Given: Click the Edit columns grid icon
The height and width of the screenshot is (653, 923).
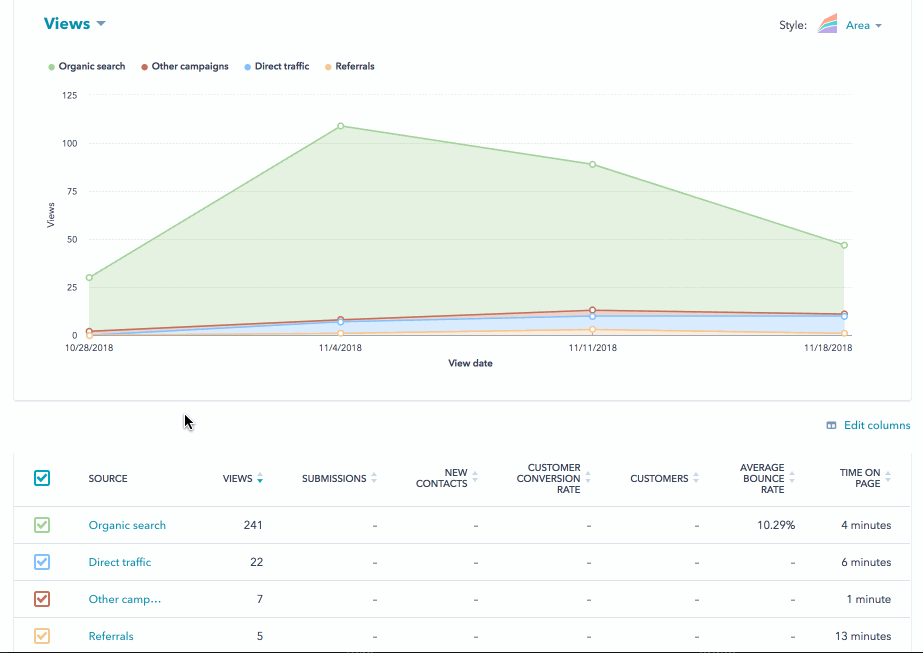Looking at the screenshot, I should tap(831, 425).
